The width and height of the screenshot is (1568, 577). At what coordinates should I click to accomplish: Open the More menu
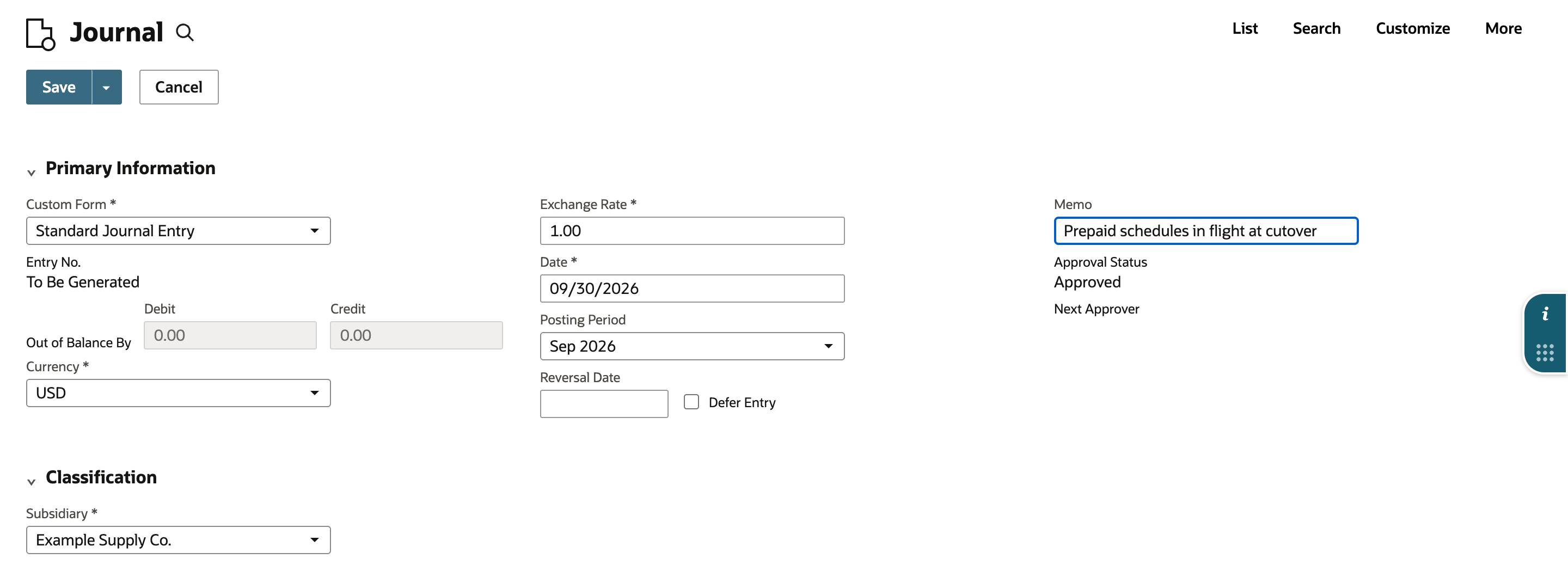(x=1503, y=29)
